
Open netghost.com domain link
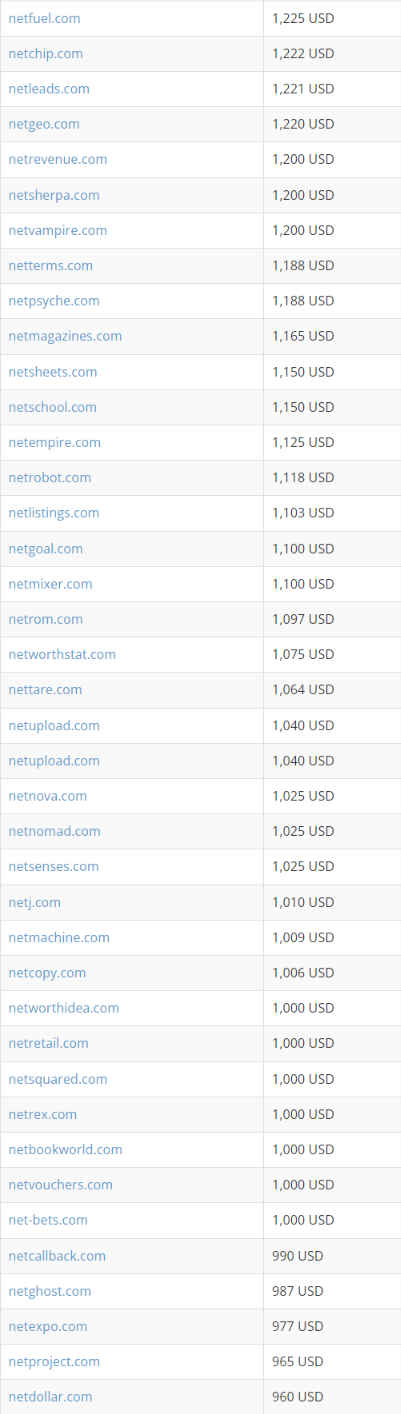click(x=49, y=1291)
